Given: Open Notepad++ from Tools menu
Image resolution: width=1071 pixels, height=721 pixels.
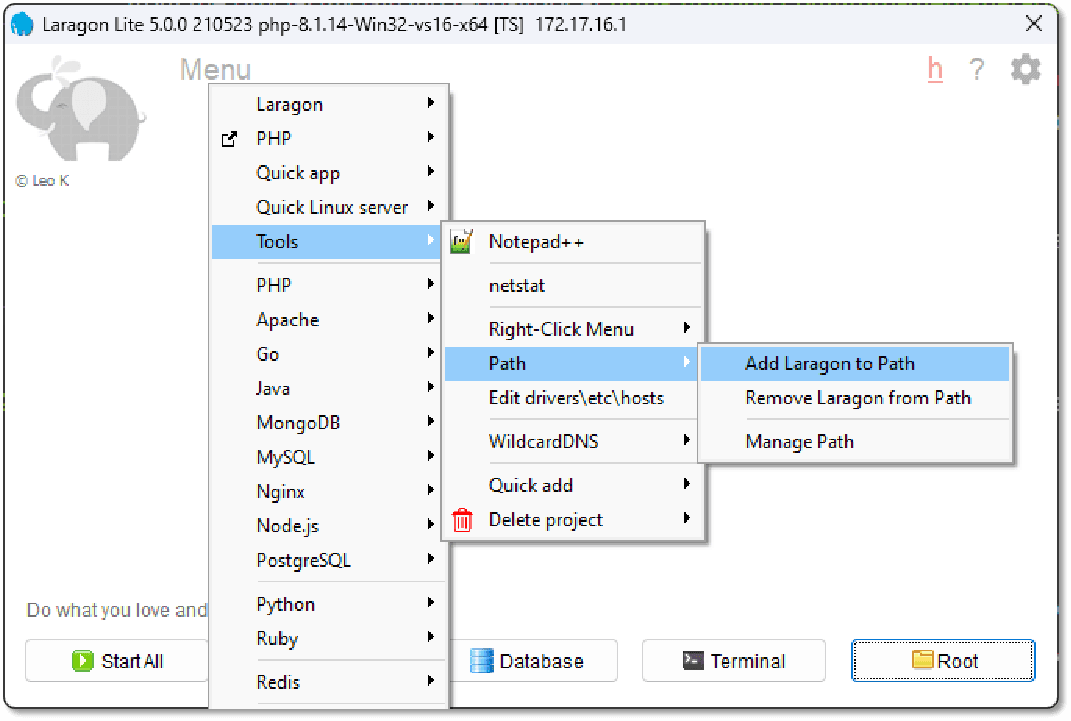Looking at the screenshot, I should click(574, 242).
